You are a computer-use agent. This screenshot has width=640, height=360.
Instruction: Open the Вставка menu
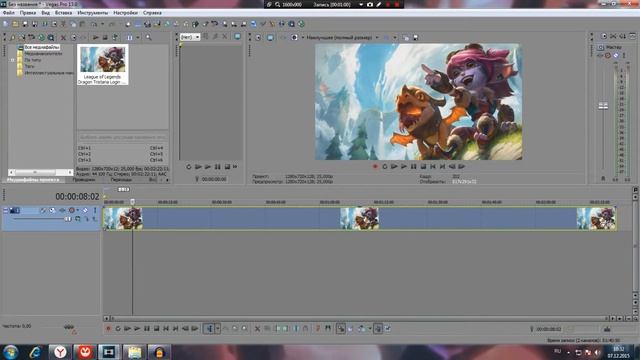tap(63, 13)
